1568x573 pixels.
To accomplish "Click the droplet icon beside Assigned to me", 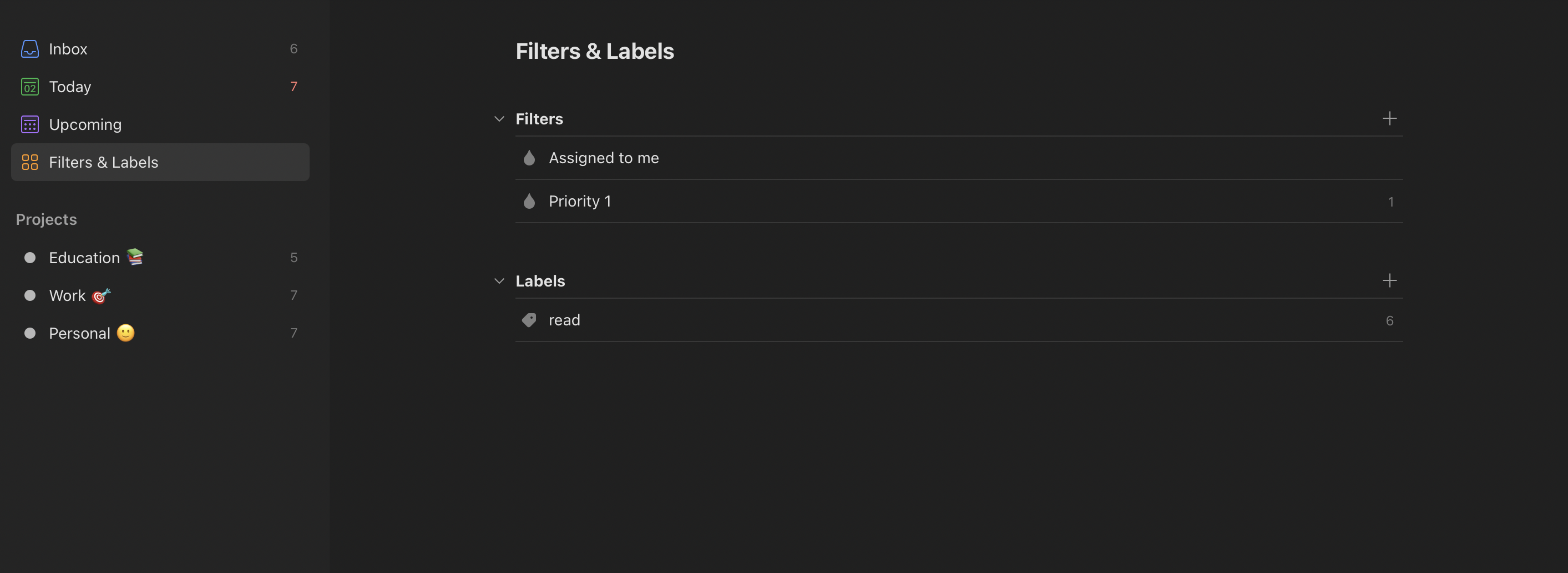I will click(x=529, y=158).
